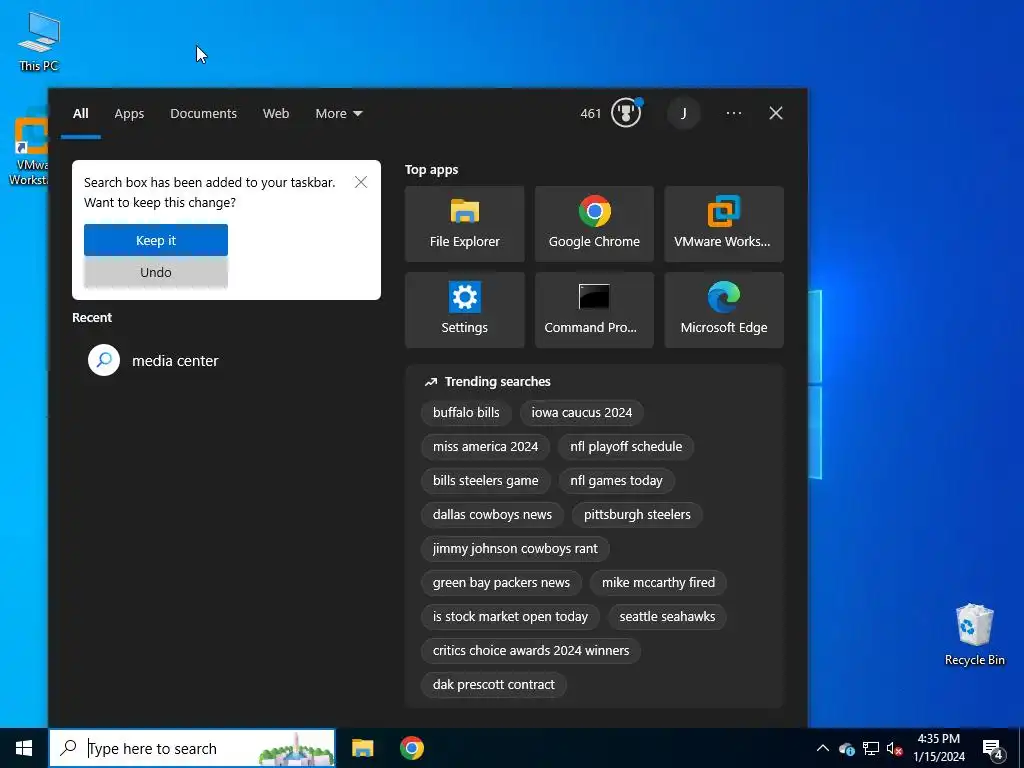This screenshot has width=1024, height=768.
Task: Click the Keep it button
Action: (x=155, y=240)
